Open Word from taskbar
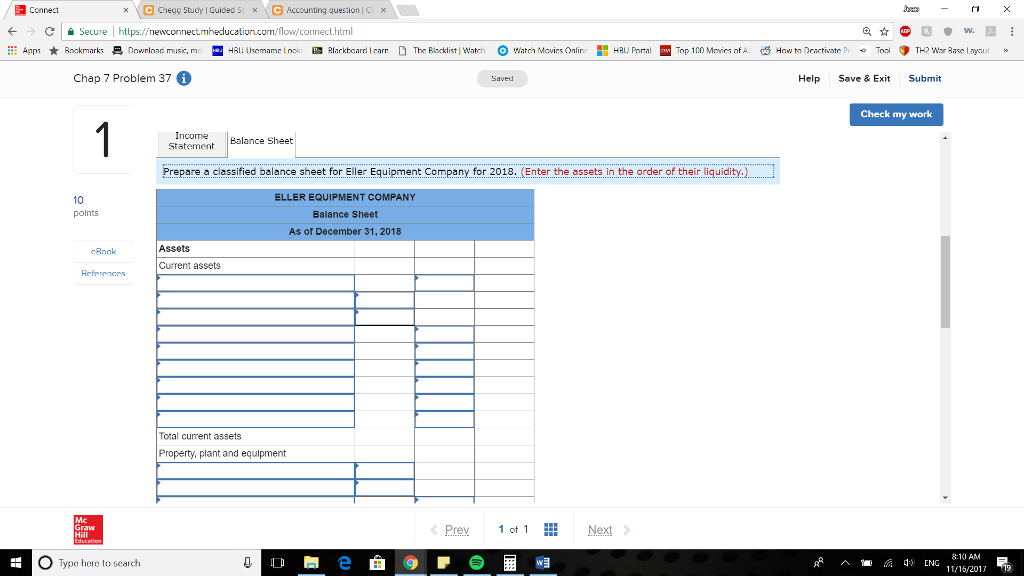1024x576 pixels. (543, 563)
